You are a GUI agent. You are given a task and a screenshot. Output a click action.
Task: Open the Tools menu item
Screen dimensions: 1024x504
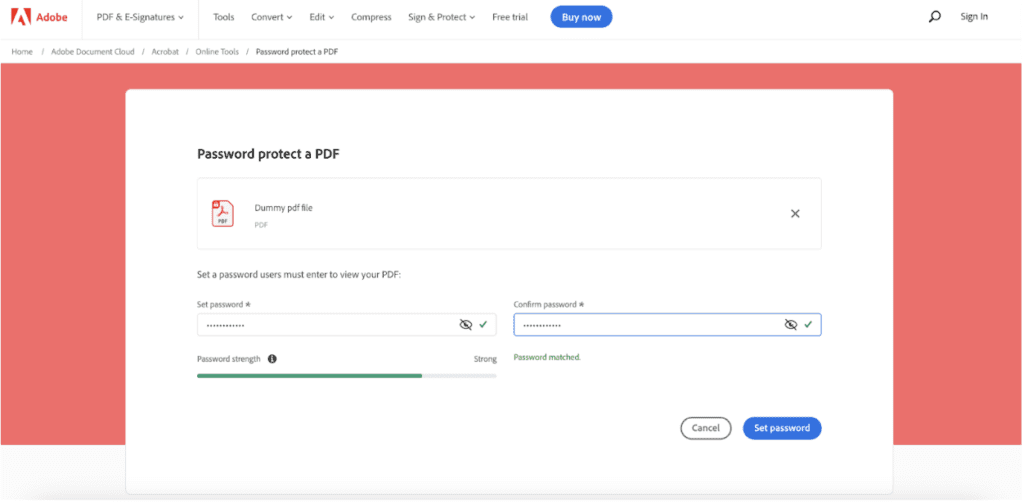pyautogui.click(x=224, y=17)
